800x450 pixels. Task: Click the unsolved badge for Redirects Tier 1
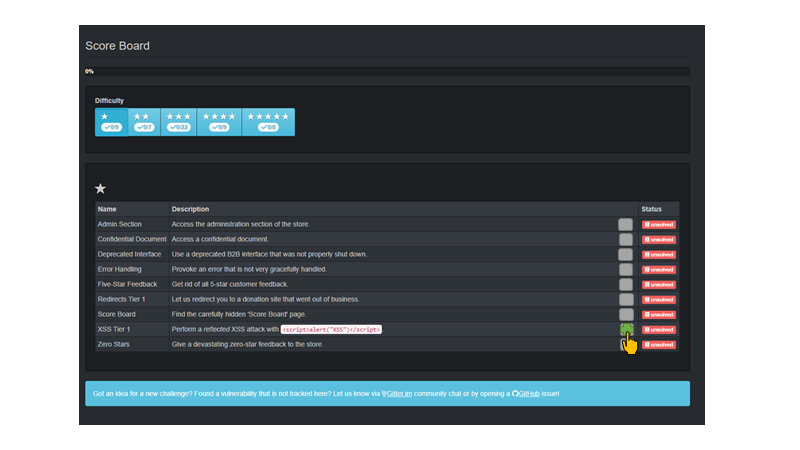tap(659, 299)
